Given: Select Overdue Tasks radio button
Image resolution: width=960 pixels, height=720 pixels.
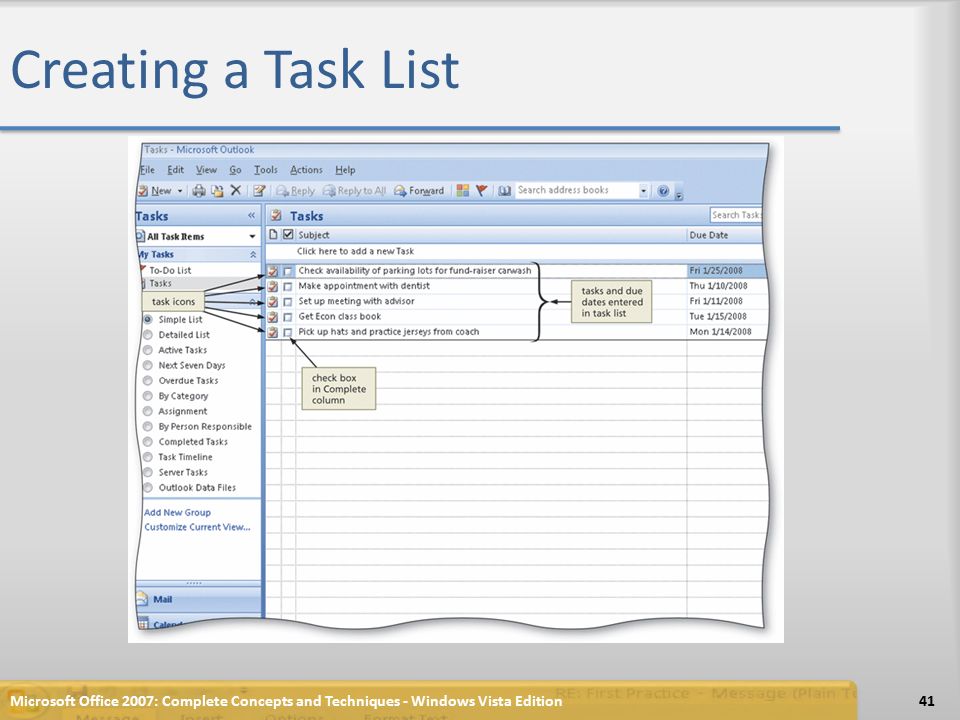Looking at the screenshot, I should click(x=148, y=381).
